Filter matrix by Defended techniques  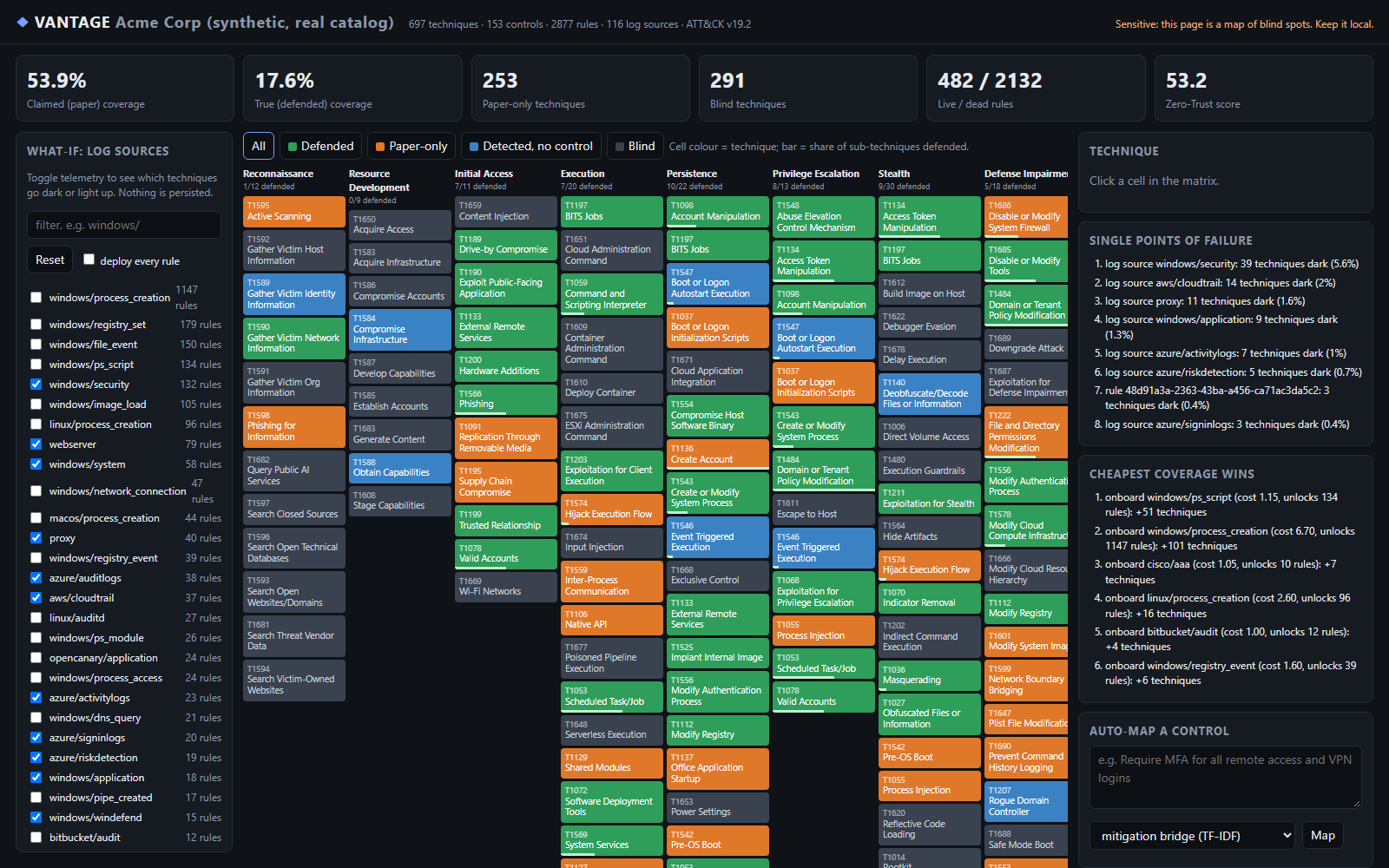coord(320,146)
